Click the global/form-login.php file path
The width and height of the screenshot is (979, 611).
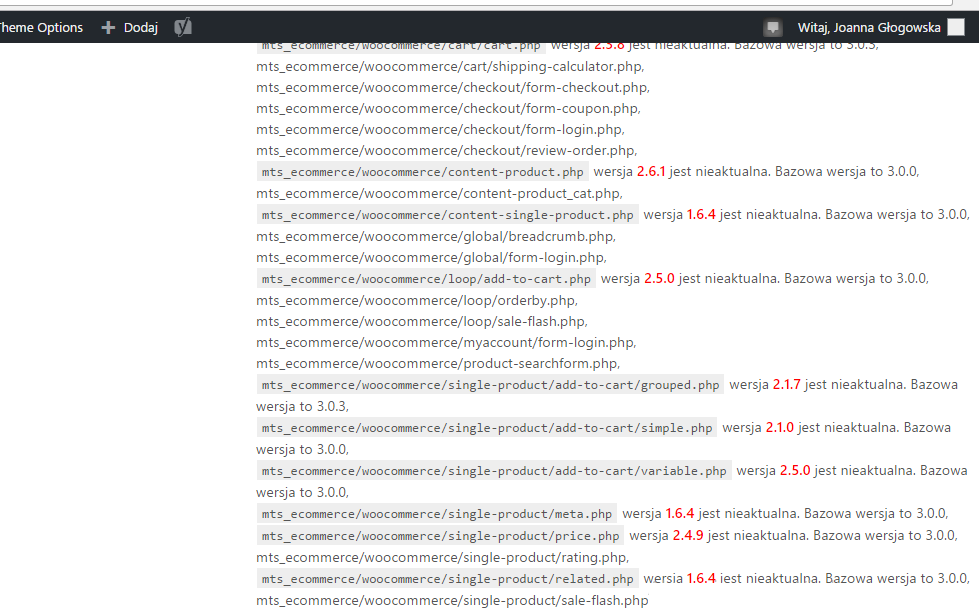pyautogui.click(x=431, y=258)
